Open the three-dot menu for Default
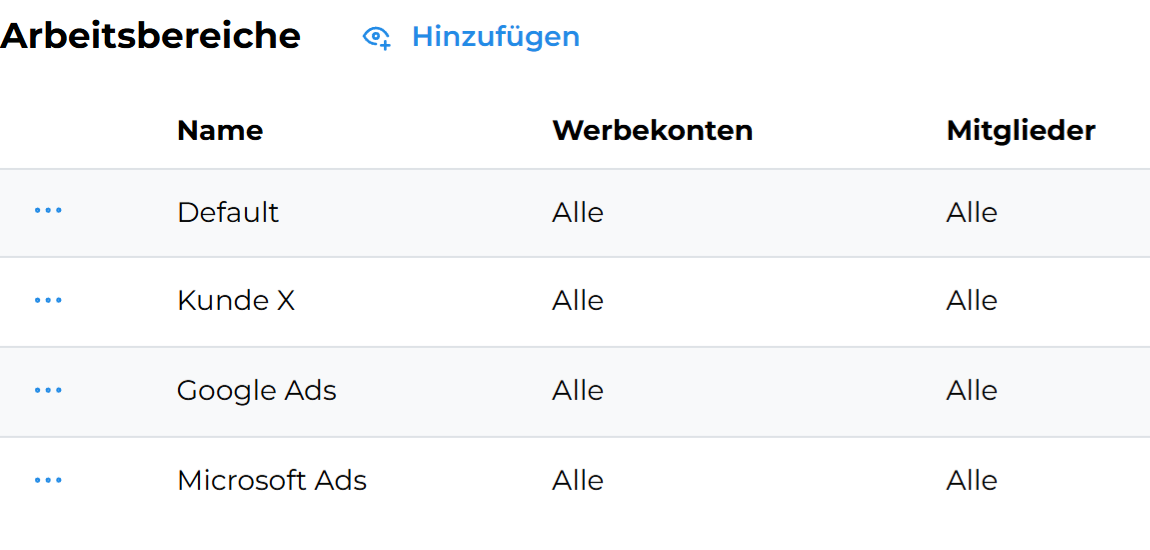1150x550 pixels. point(48,211)
